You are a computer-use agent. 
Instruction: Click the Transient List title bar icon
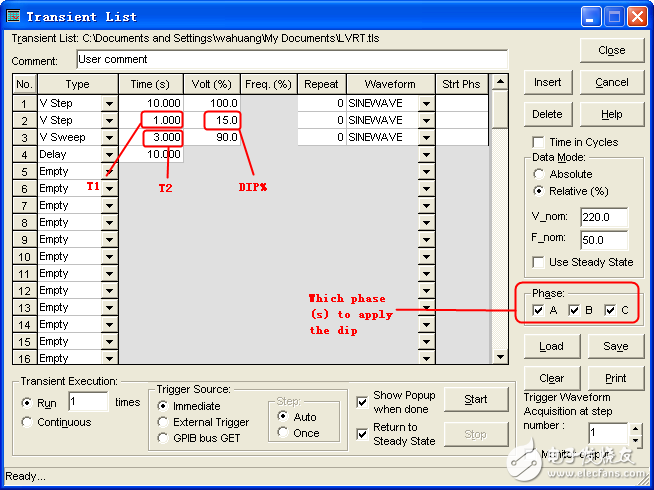[14, 16]
